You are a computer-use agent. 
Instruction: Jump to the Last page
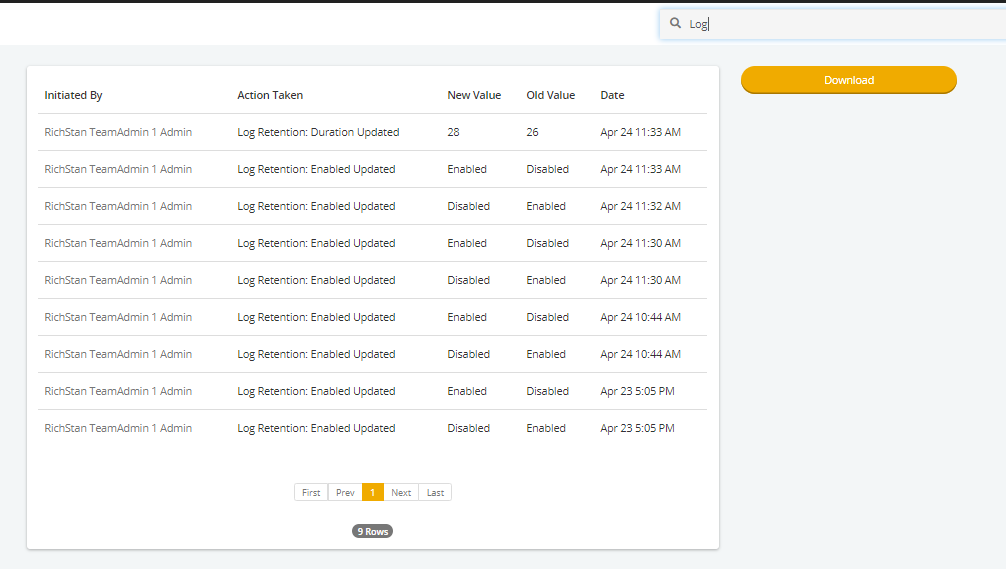tap(435, 493)
